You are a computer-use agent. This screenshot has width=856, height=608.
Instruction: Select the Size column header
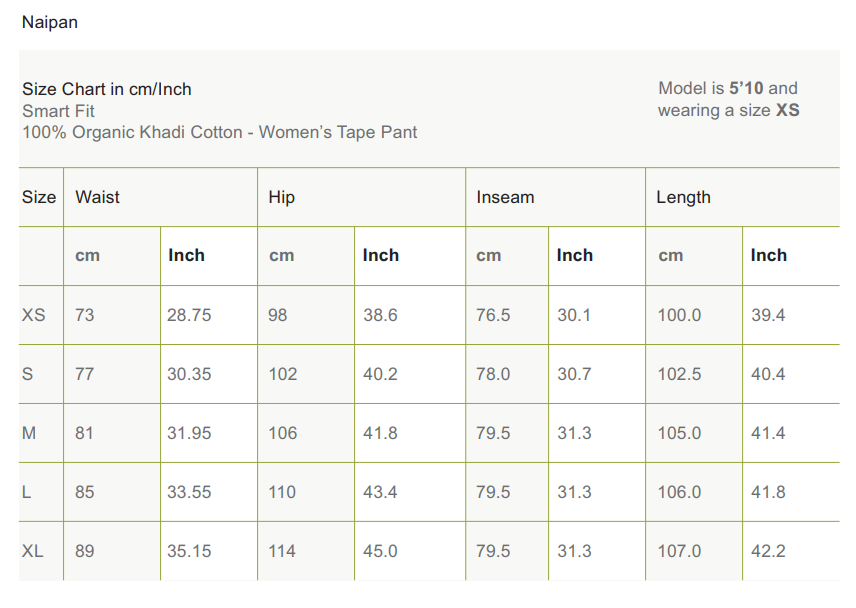tap(39, 197)
